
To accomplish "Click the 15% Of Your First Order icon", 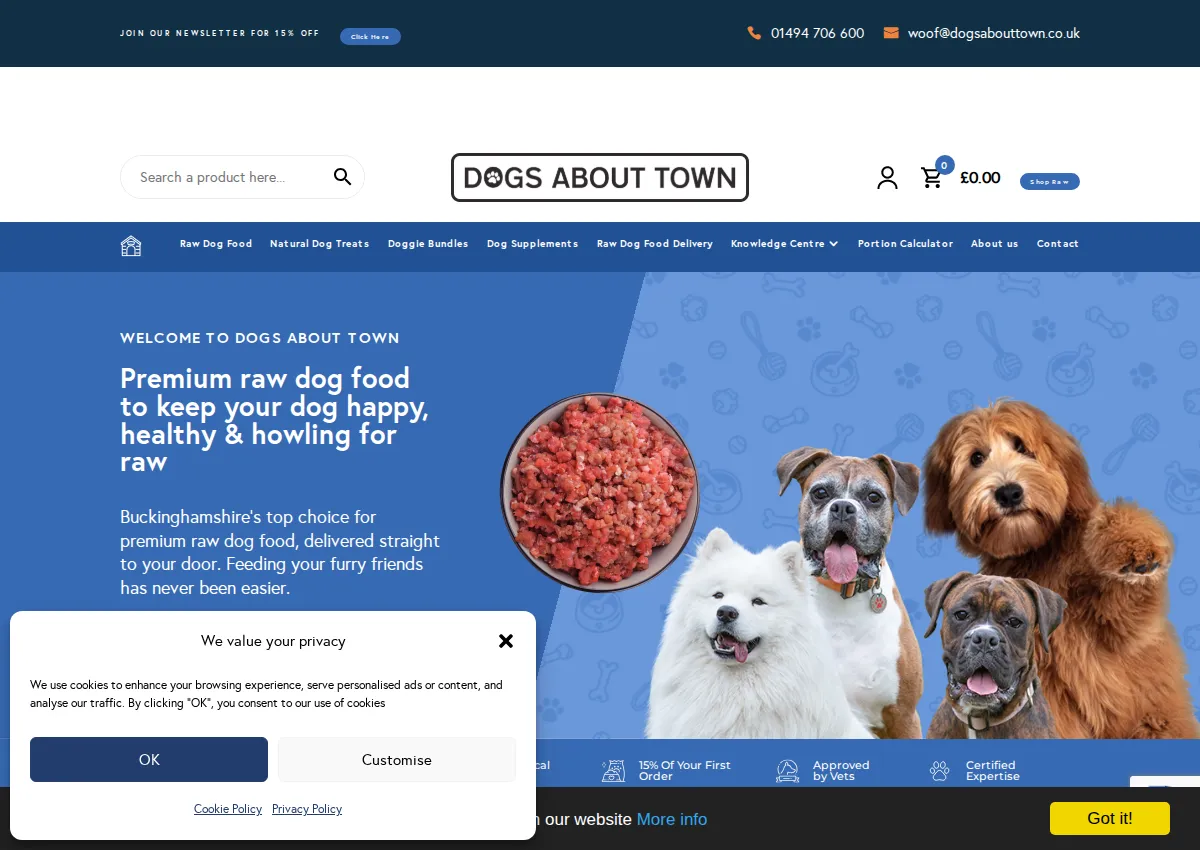I will click(x=613, y=771).
